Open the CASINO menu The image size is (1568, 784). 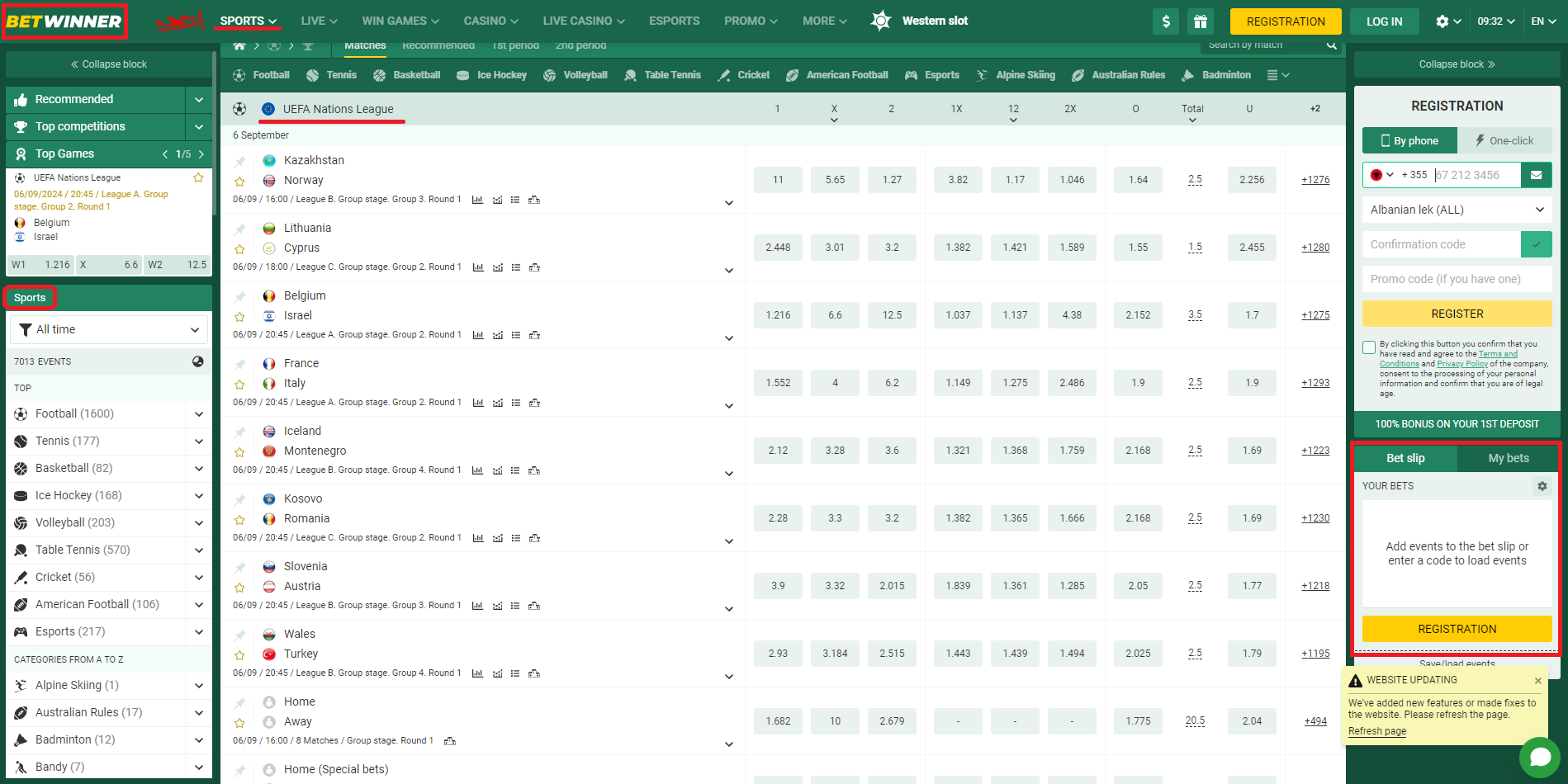tap(491, 21)
